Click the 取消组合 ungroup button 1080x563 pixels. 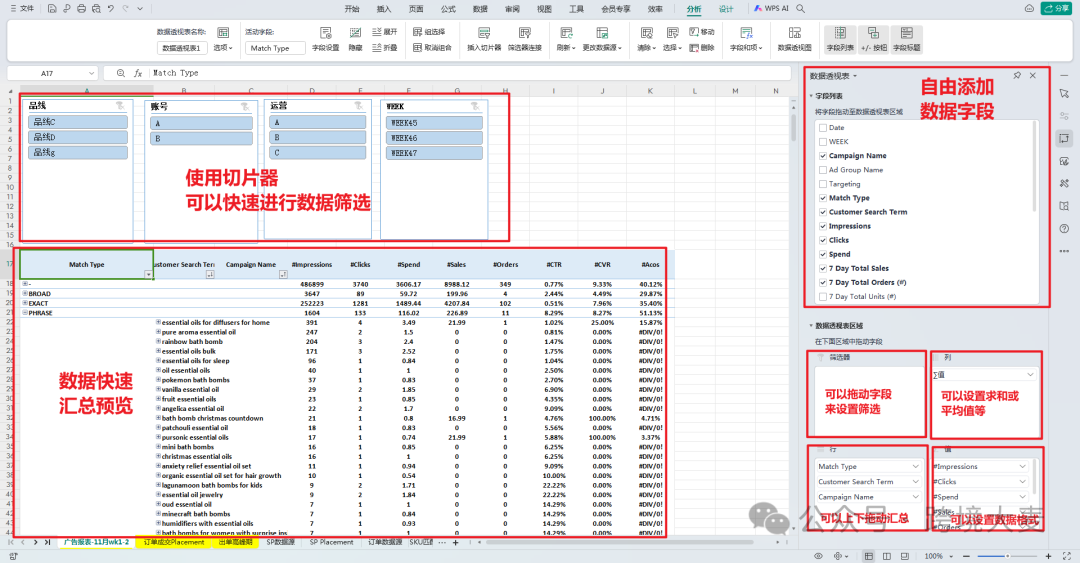[x=433, y=48]
